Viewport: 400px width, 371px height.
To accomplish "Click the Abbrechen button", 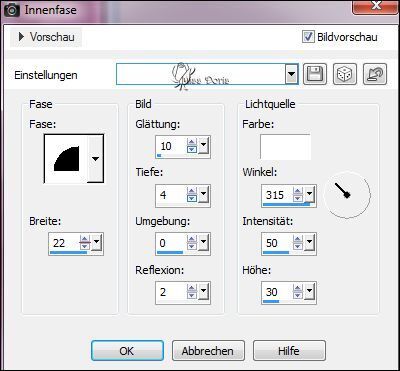I will tap(208, 351).
